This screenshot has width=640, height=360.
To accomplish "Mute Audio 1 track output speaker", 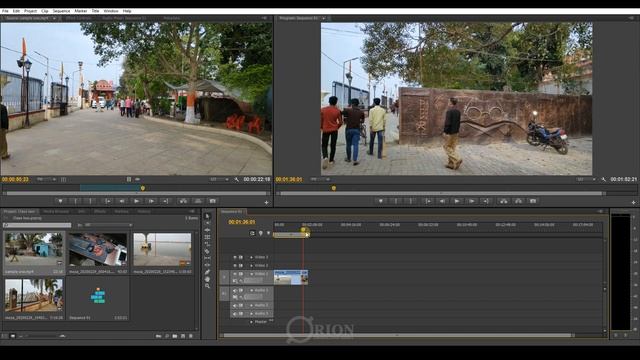I will pos(235,291).
